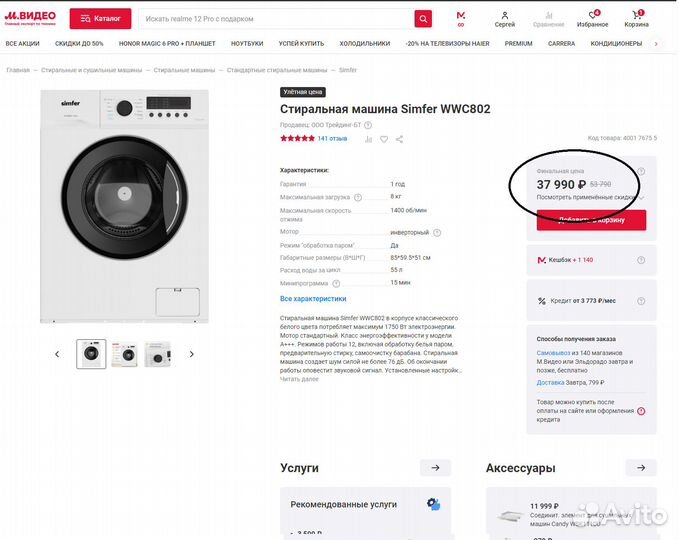Click the product compare bar-chart icon
679x540 pixels.
368,139
